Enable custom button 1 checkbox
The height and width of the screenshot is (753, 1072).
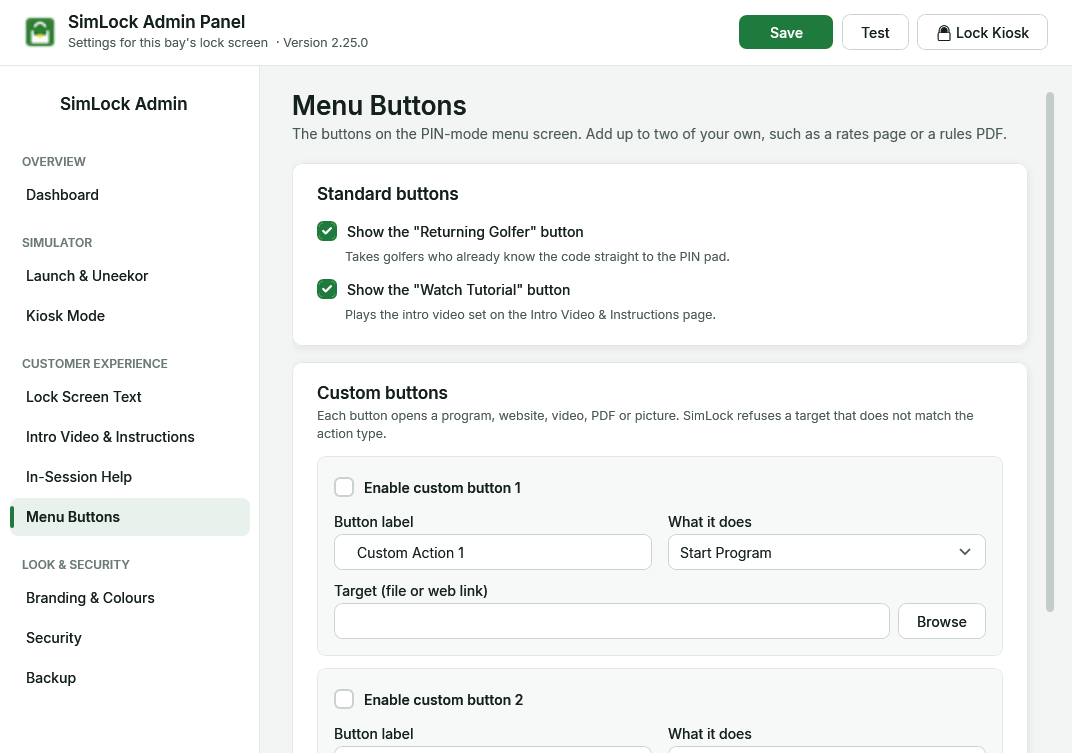[344, 487]
